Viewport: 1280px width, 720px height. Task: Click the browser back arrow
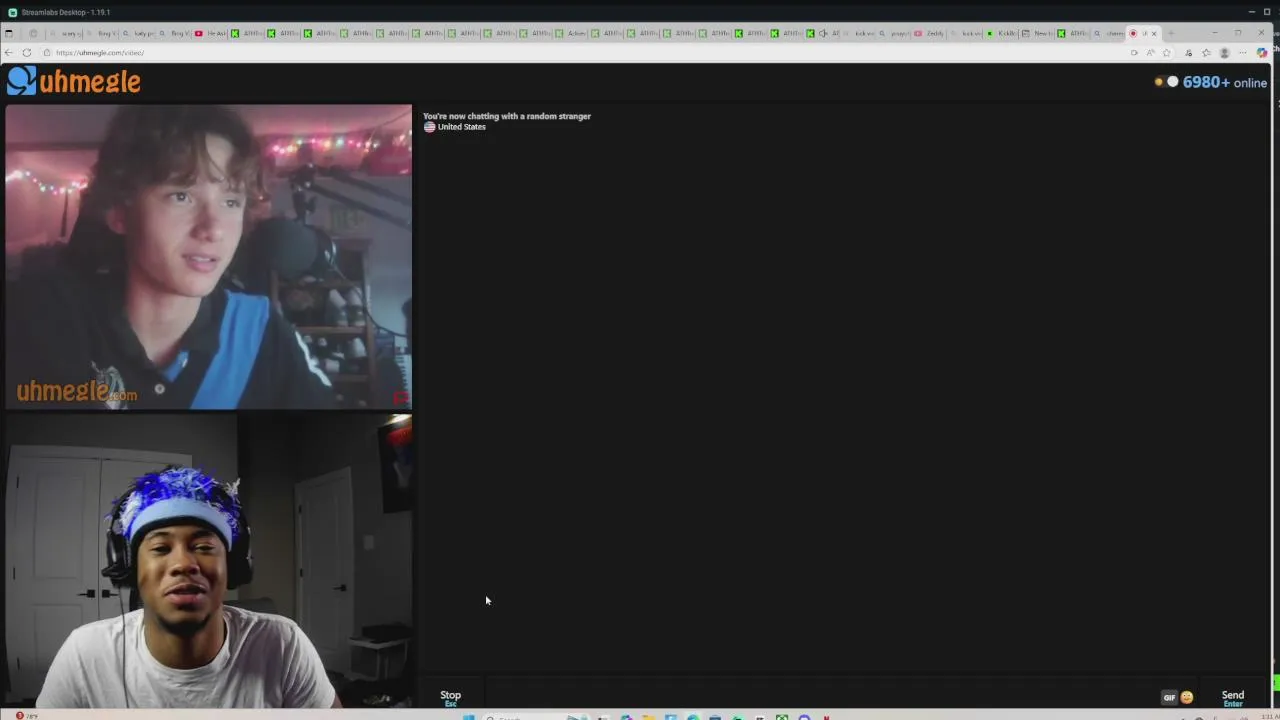[9, 52]
